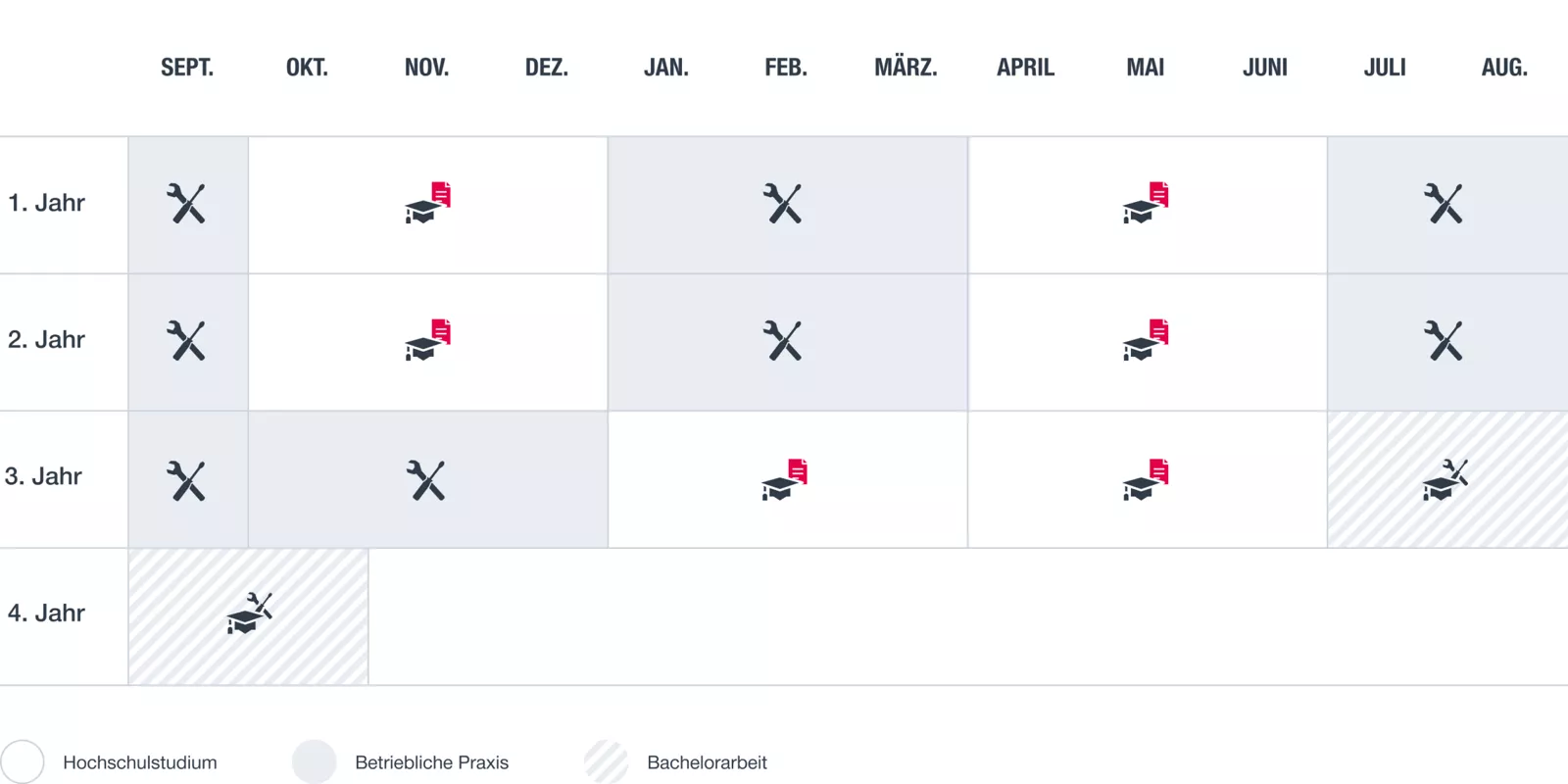Click the graduation cap icon in 3. Jahr February
The height and width of the screenshot is (784, 1568).
784,479
